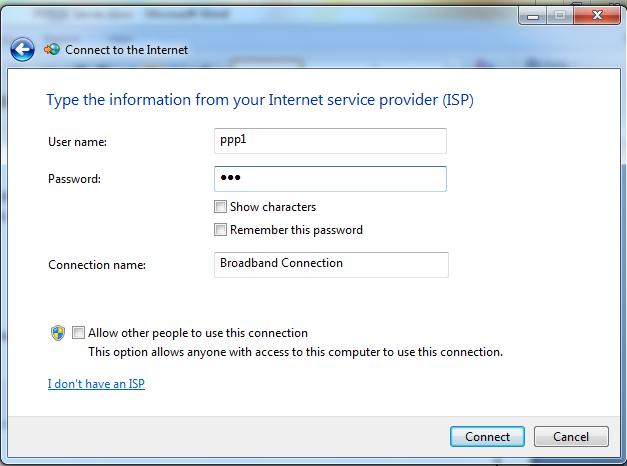627x466 pixels.
Task: Minimize the wizard window
Action: point(533,16)
